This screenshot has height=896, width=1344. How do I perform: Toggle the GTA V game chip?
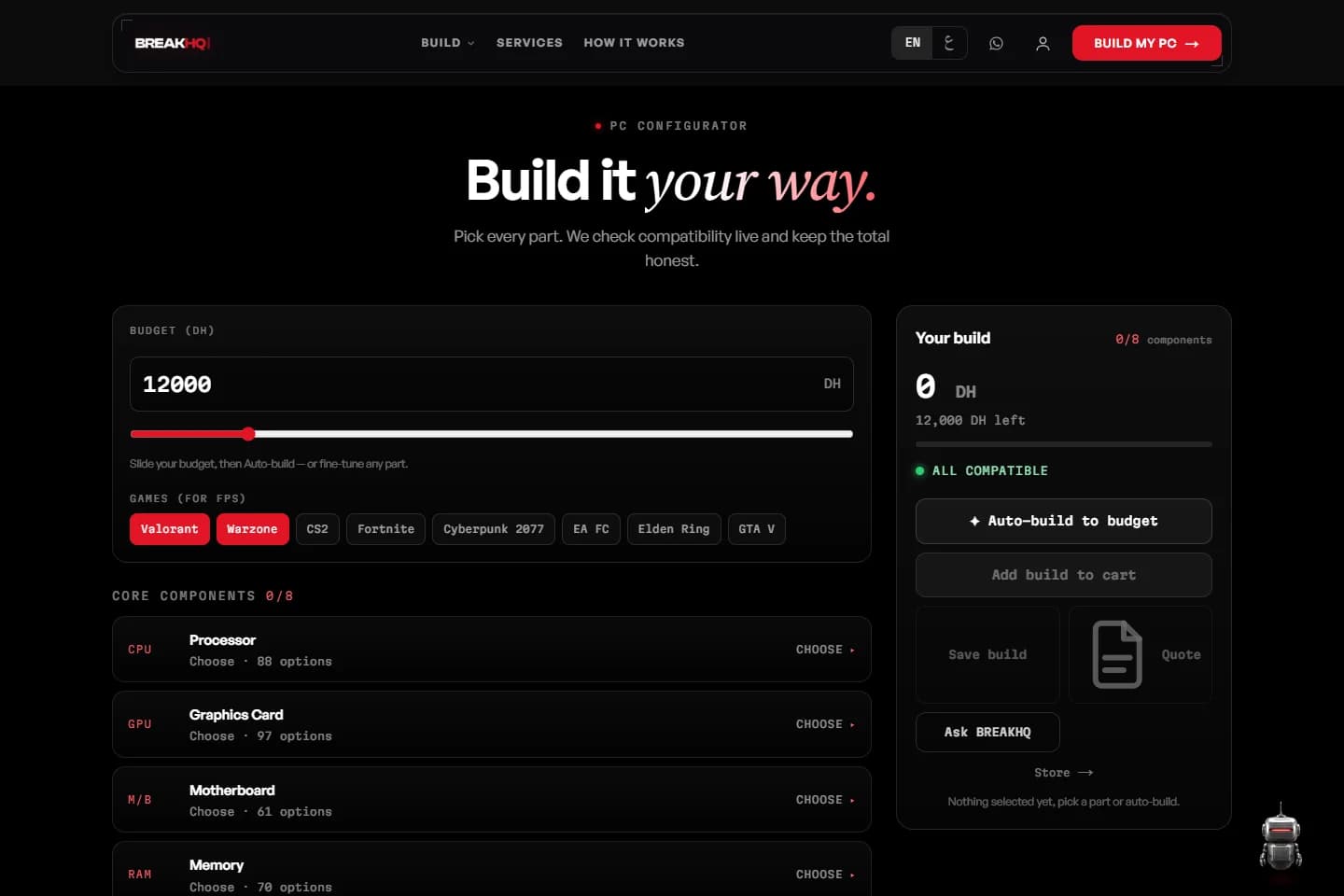(x=756, y=529)
